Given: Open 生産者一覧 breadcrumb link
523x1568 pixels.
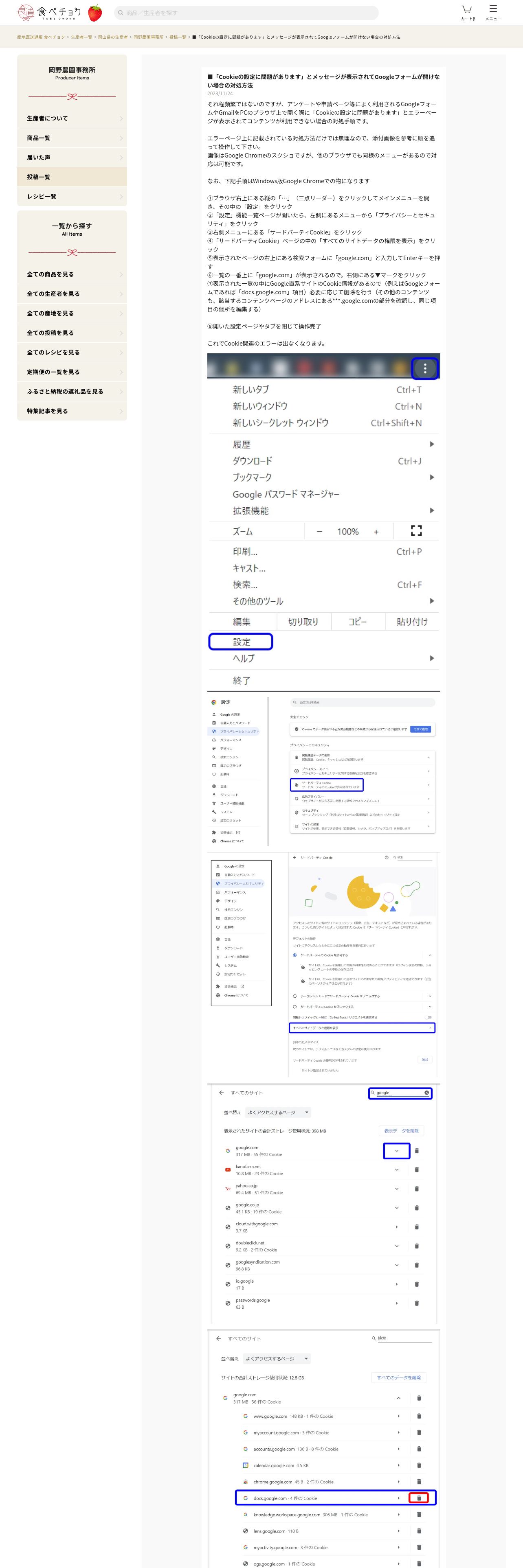Looking at the screenshot, I should [81, 37].
